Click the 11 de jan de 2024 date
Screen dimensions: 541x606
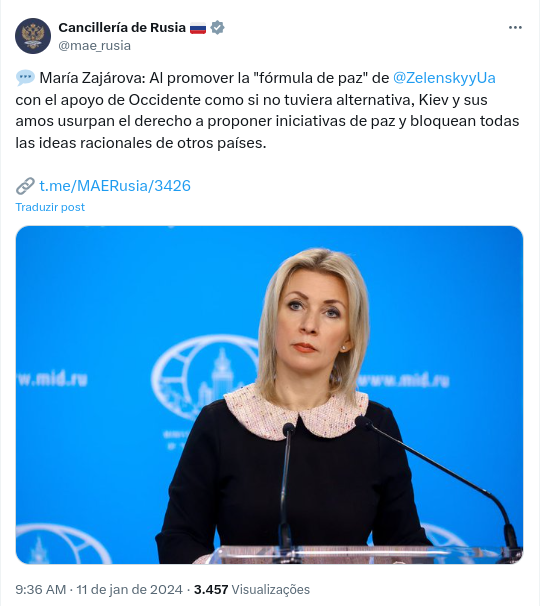[x=129, y=589]
